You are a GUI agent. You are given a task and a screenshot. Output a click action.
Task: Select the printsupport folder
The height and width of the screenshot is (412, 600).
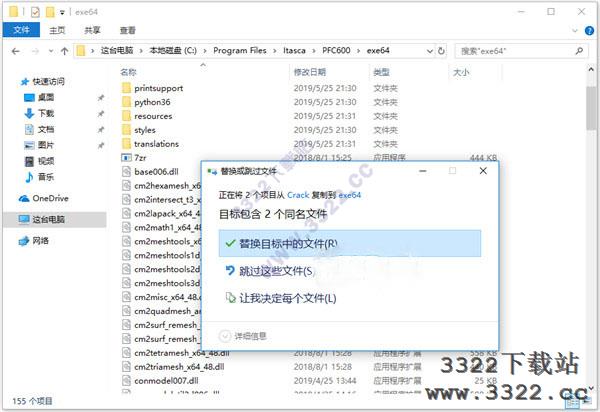[x=158, y=88]
